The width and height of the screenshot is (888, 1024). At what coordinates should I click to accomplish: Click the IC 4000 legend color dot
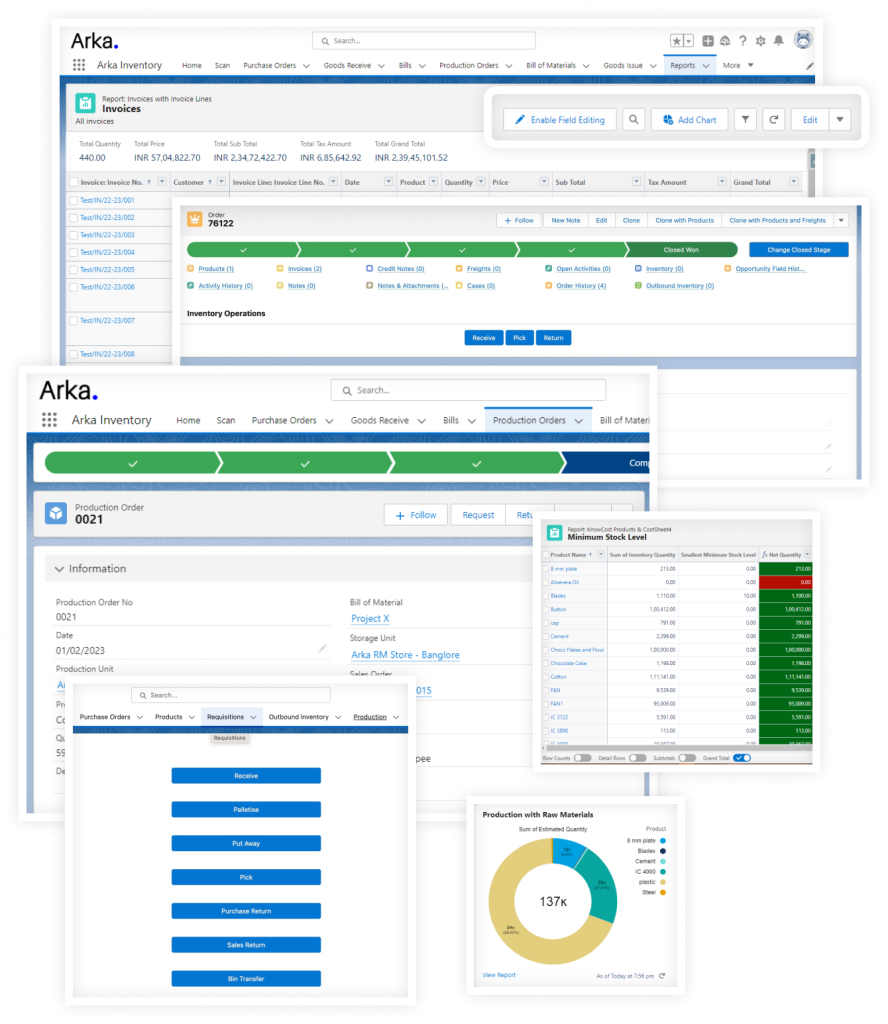coord(663,872)
